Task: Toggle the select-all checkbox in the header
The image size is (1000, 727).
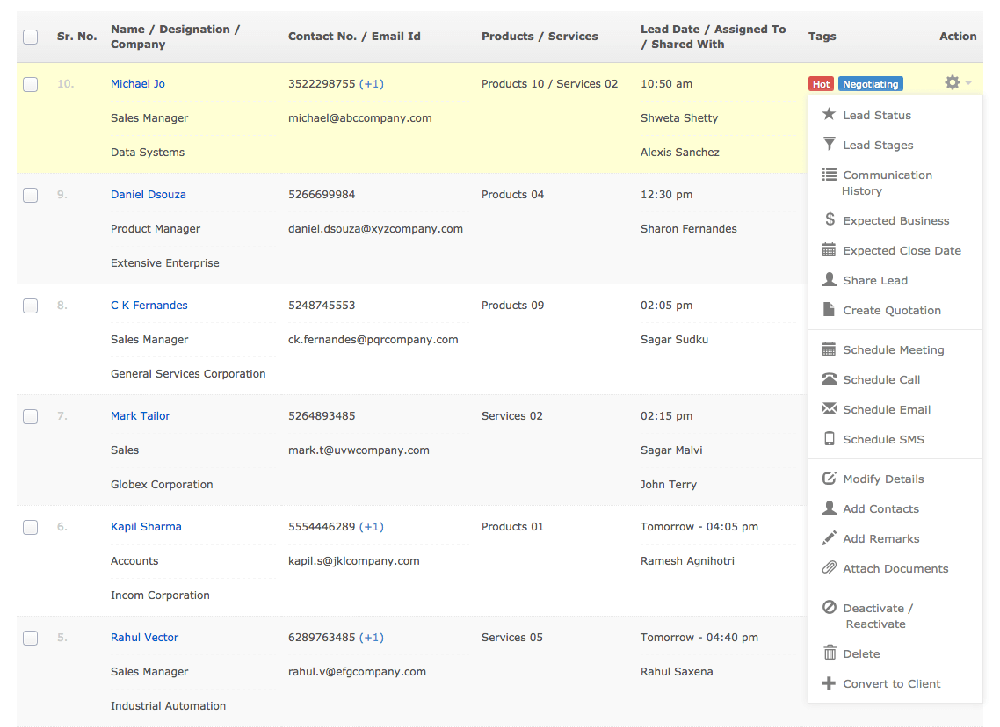Action: coord(31,37)
